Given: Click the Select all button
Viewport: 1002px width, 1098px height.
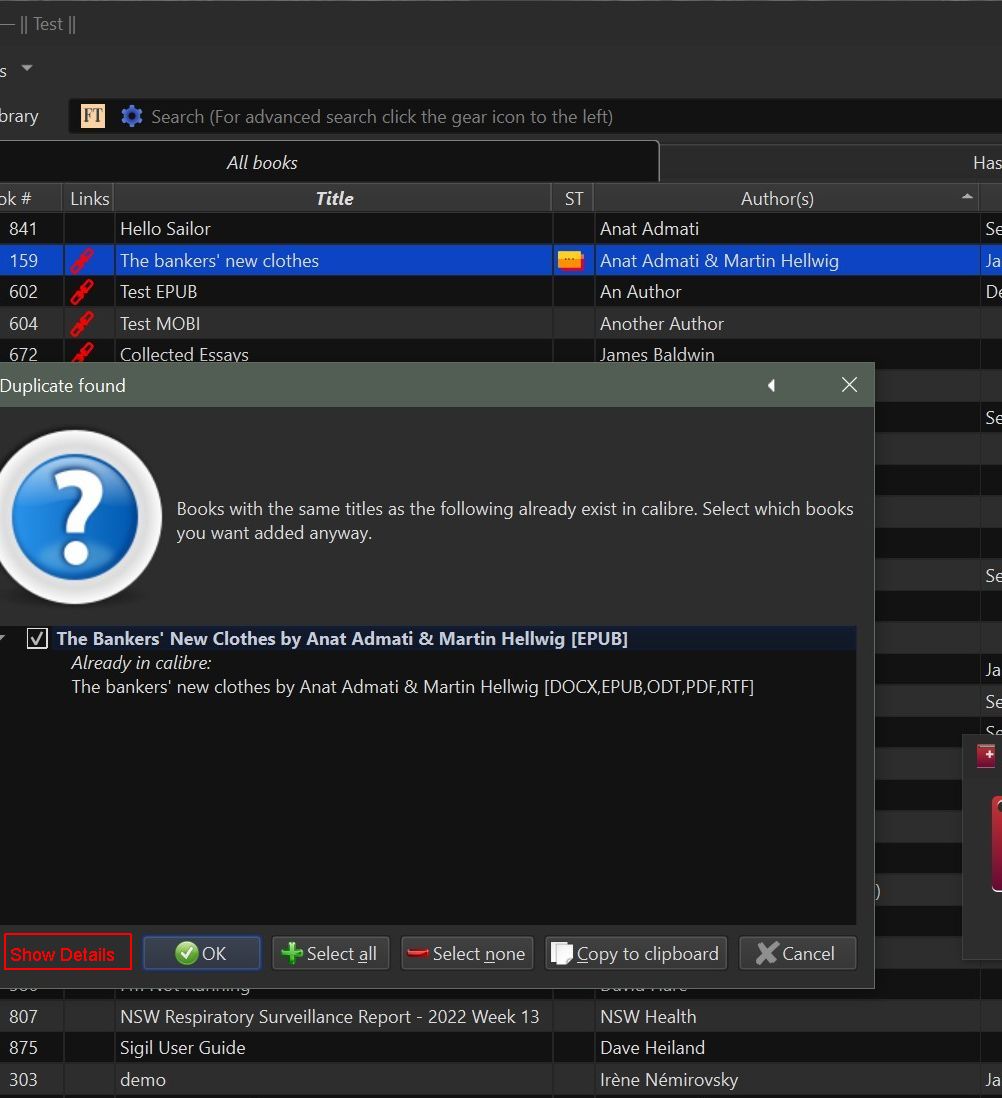Looking at the screenshot, I should coord(330,953).
